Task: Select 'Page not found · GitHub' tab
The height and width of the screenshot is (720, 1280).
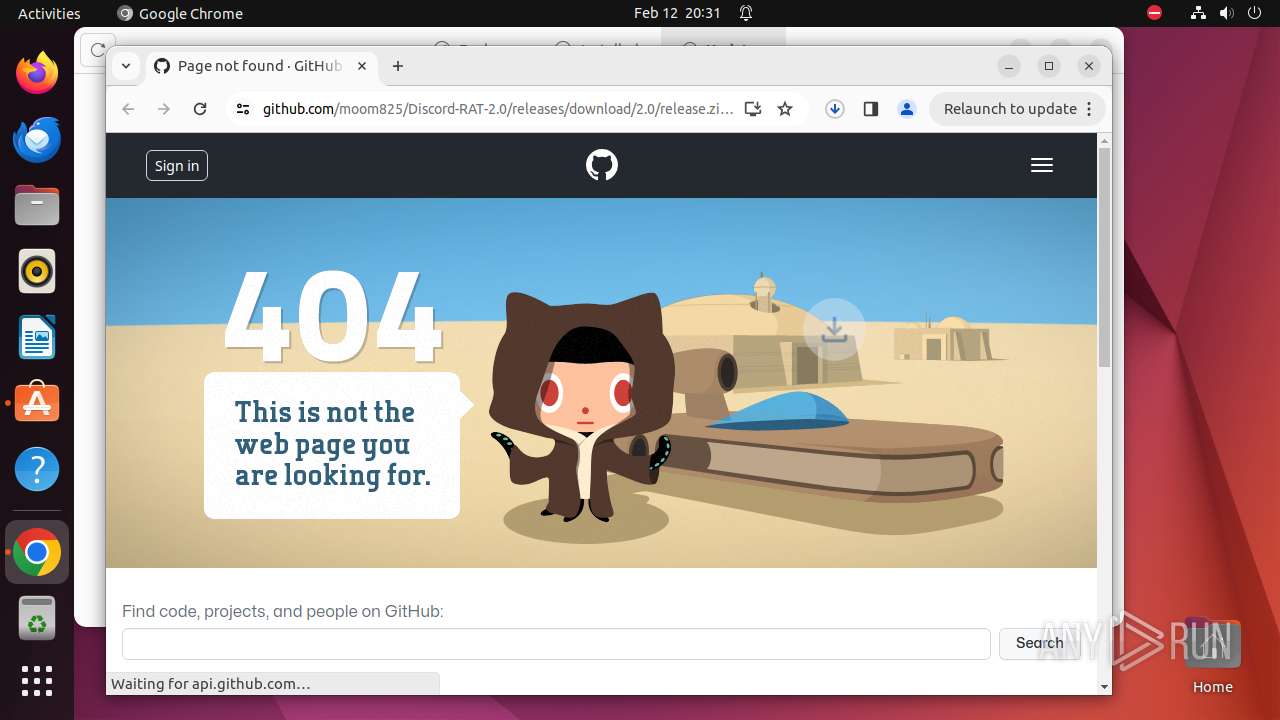Action: 260,66
